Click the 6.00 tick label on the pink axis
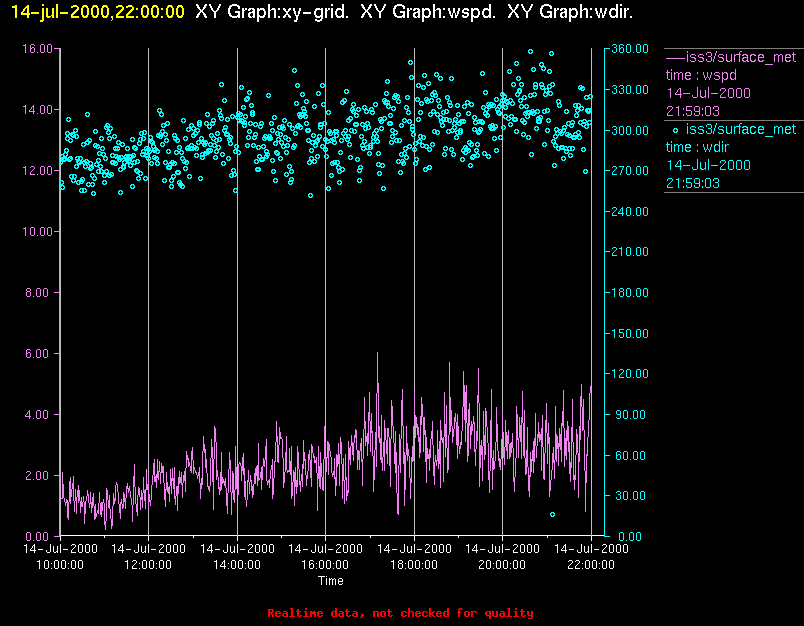 (x=39, y=354)
